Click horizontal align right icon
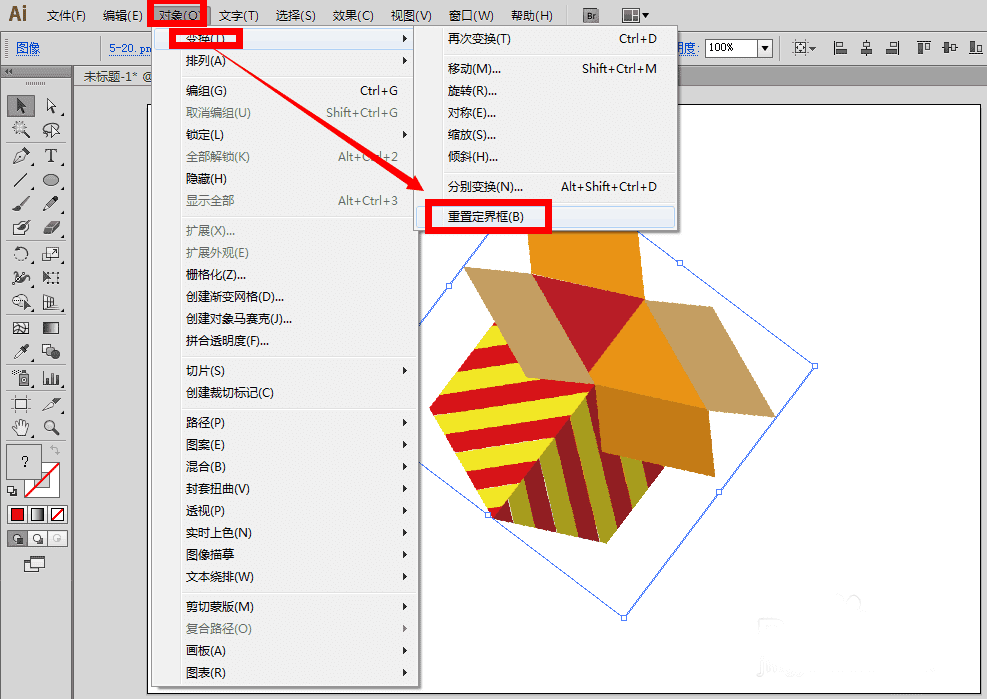The width and height of the screenshot is (987, 699). click(893, 48)
